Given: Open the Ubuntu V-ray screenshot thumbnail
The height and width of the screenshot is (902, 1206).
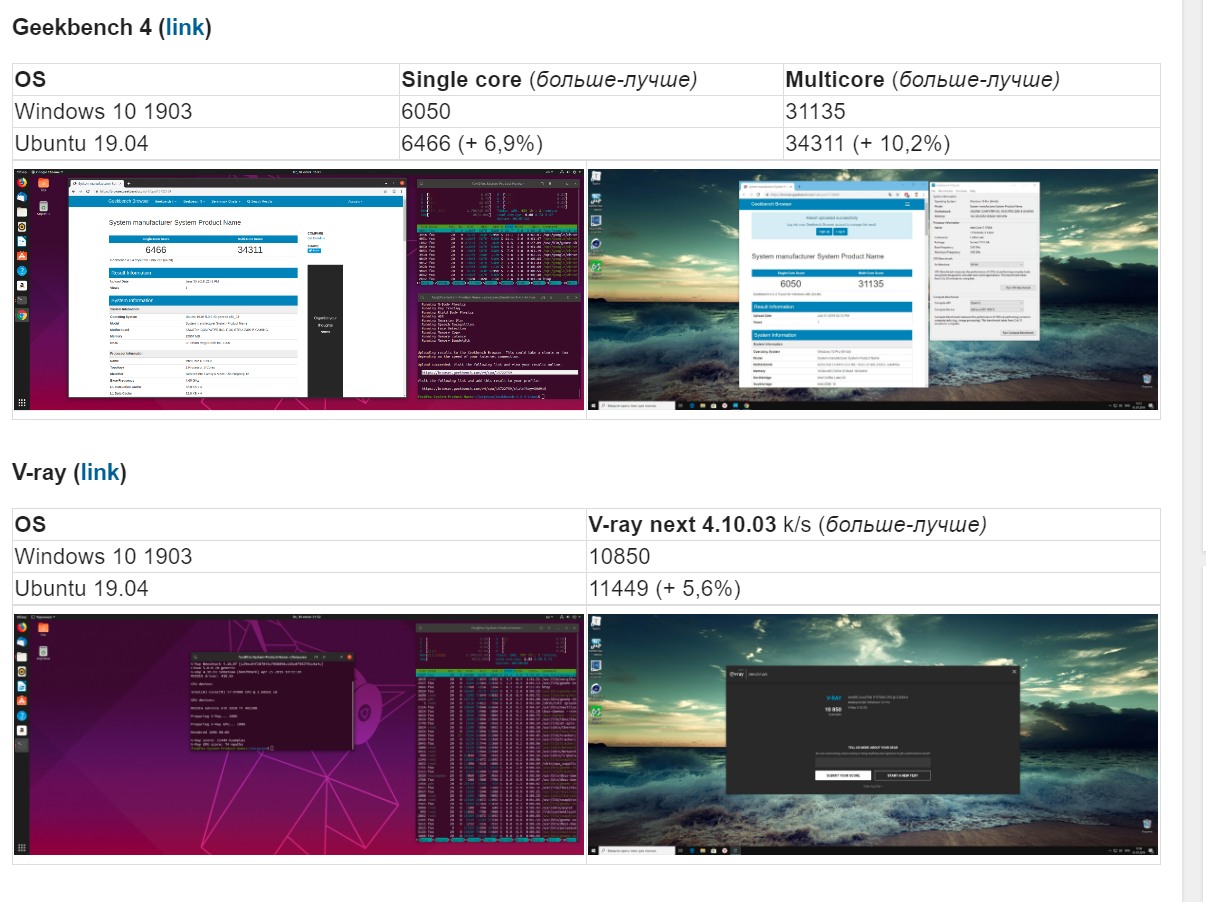Looking at the screenshot, I should (x=299, y=735).
